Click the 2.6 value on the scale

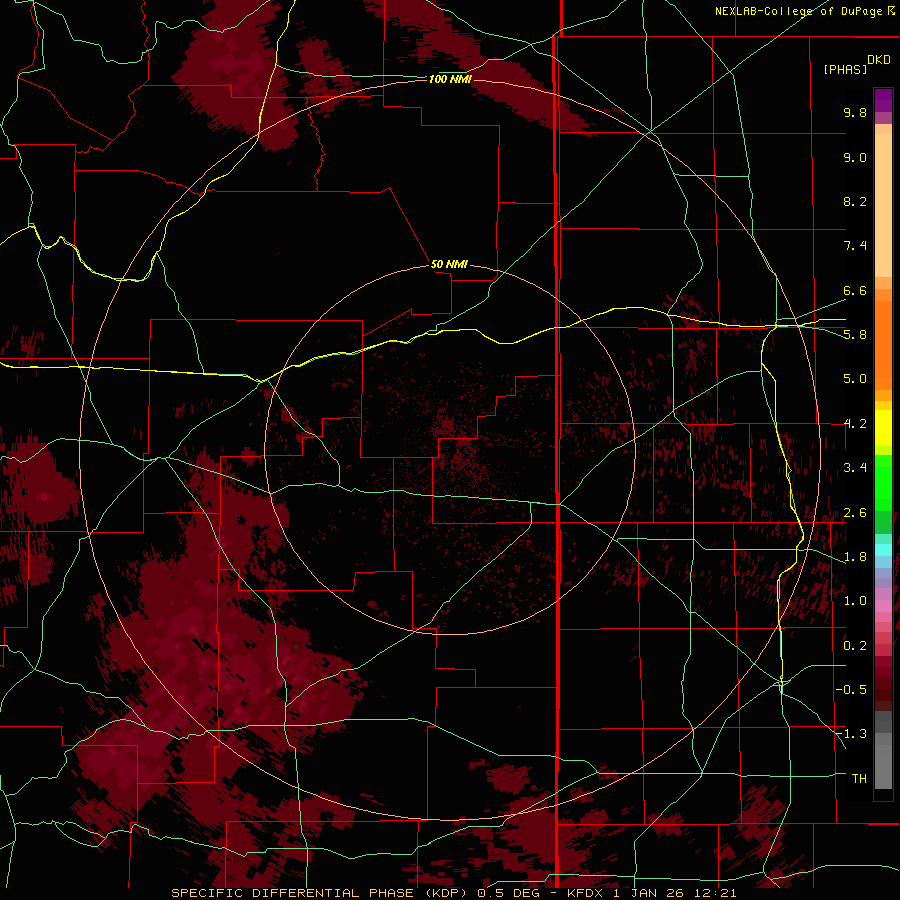(x=855, y=513)
